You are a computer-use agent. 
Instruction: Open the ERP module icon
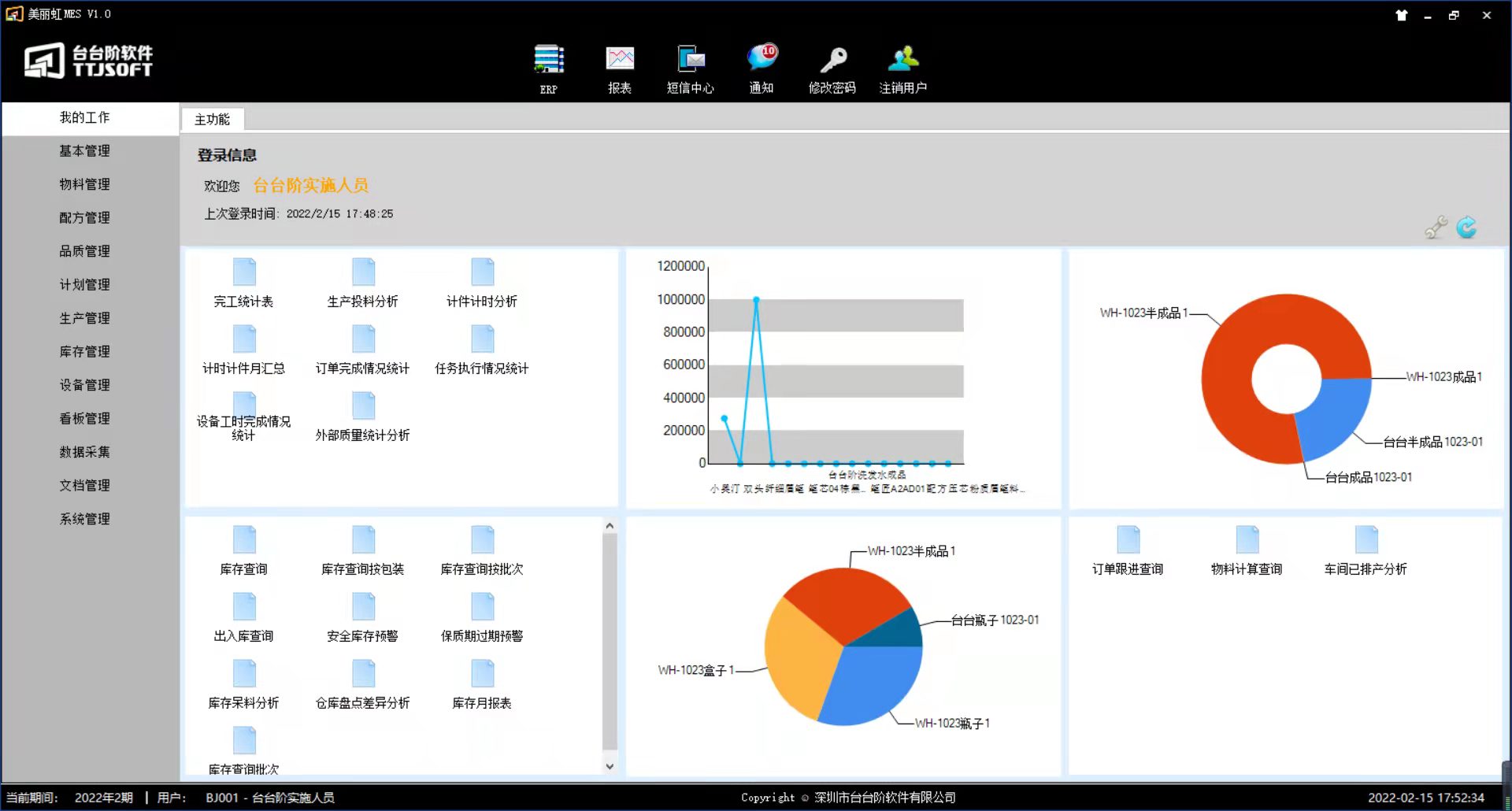548,61
